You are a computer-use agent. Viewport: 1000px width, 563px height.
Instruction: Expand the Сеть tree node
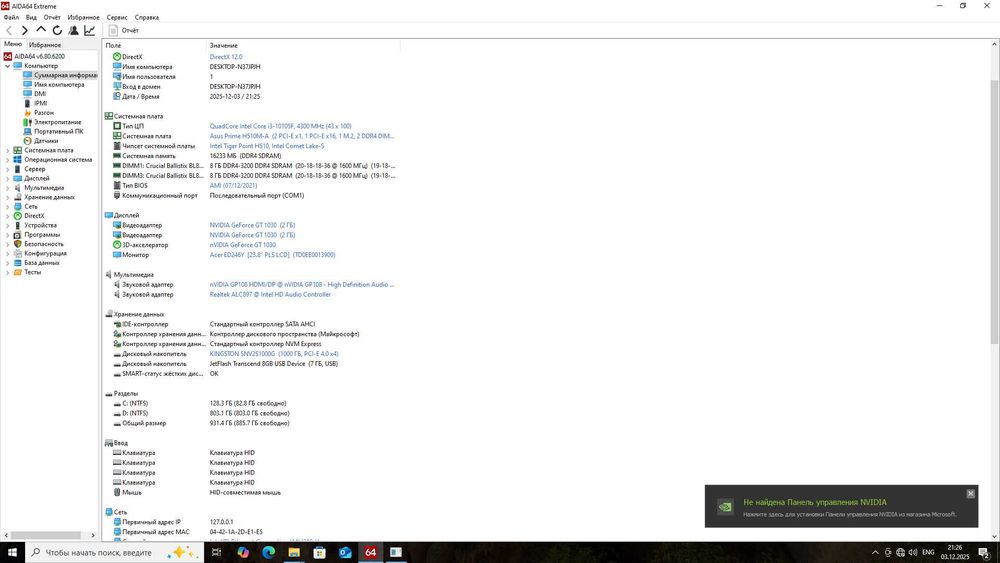(8, 207)
